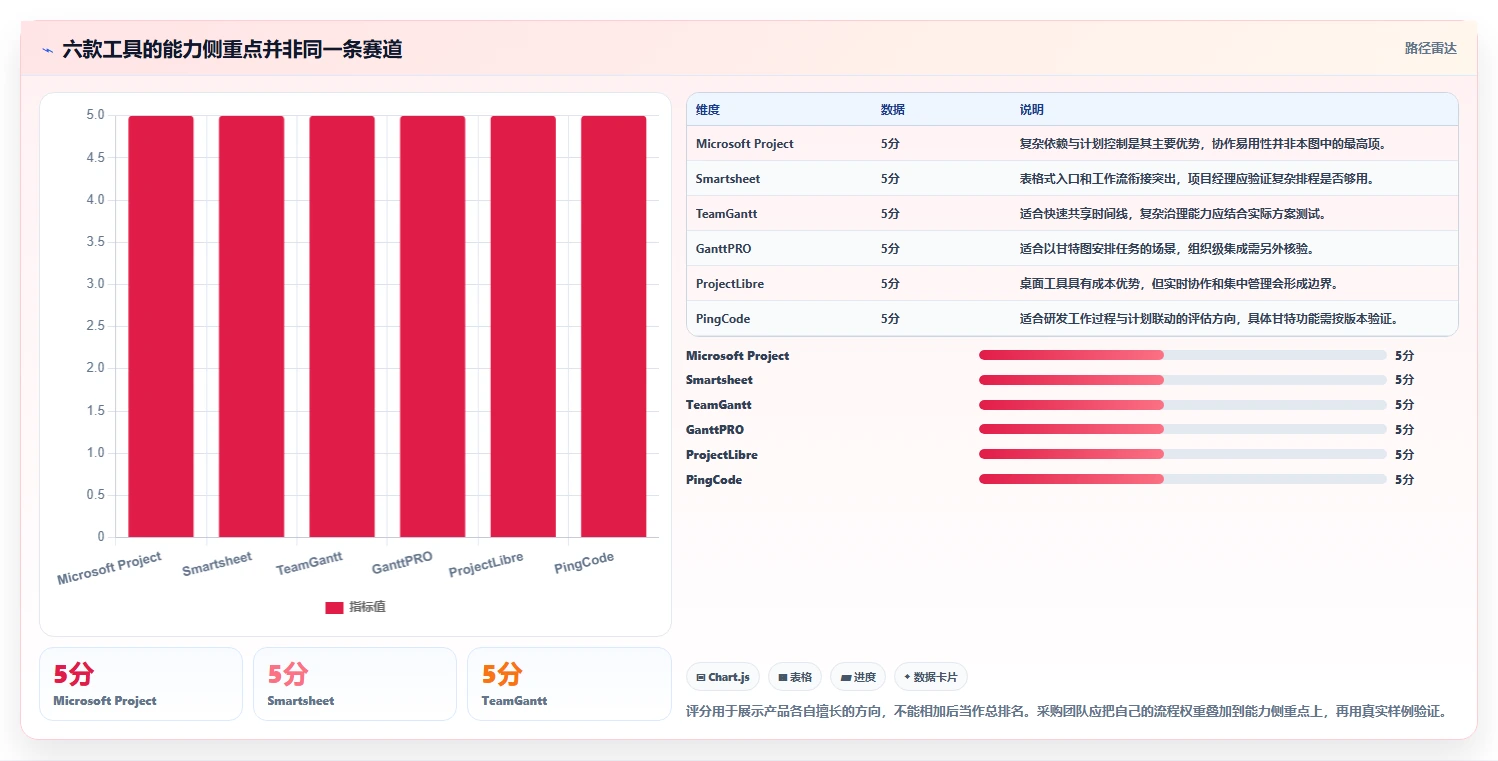Click the 说明 column header

click(x=1032, y=109)
